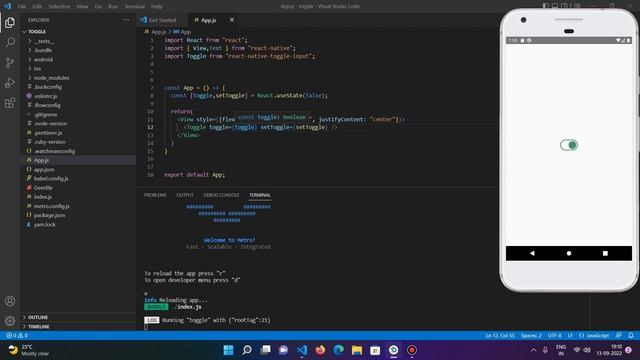Expand the OUTLINE section

pos(38,317)
